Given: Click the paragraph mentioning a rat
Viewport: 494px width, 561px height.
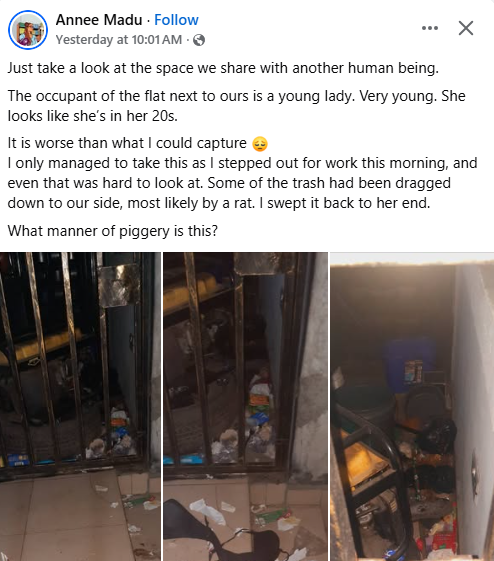Looking at the screenshot, I should tap(242, 183).
